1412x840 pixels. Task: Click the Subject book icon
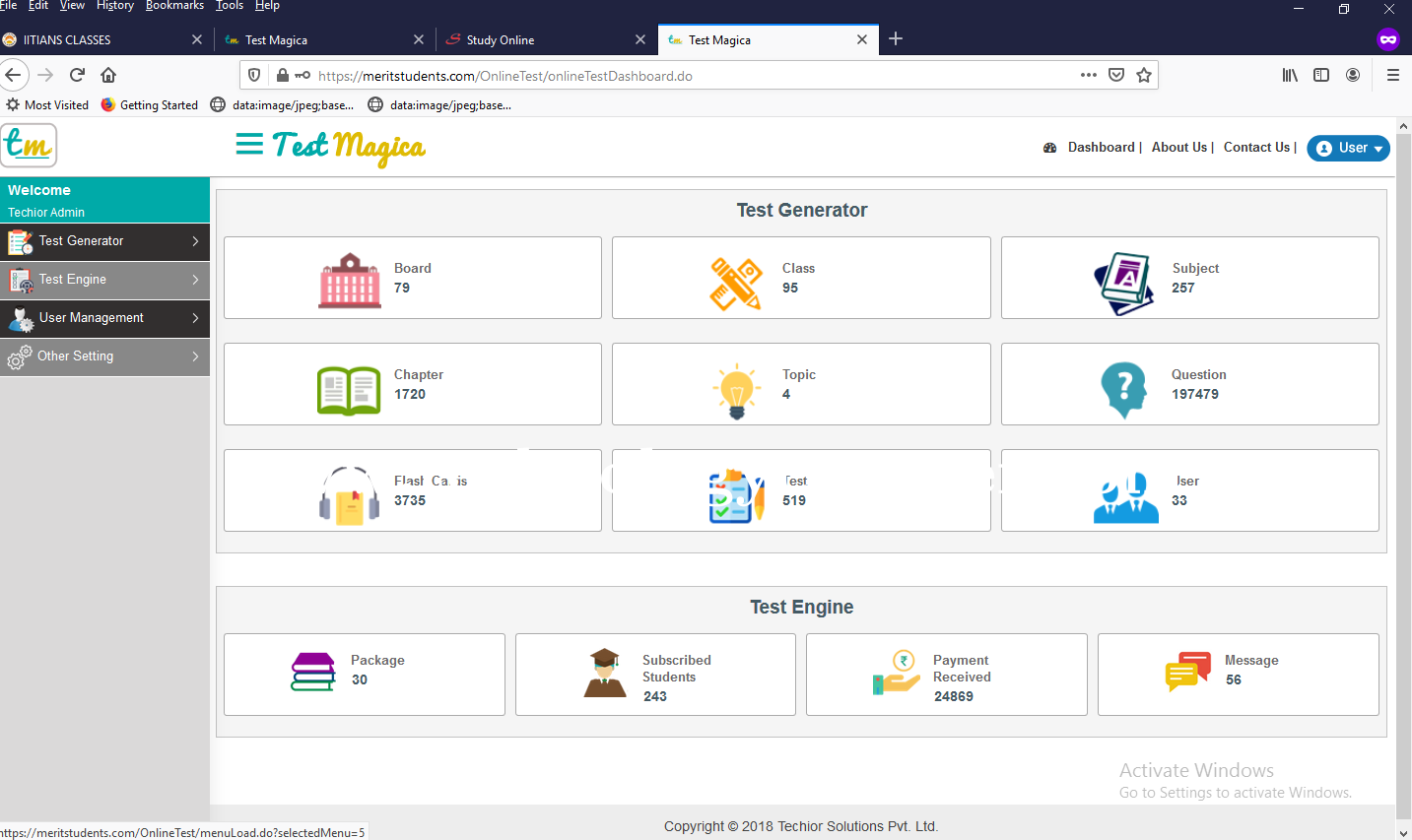pyautogui.click(x=1124, y=284)
